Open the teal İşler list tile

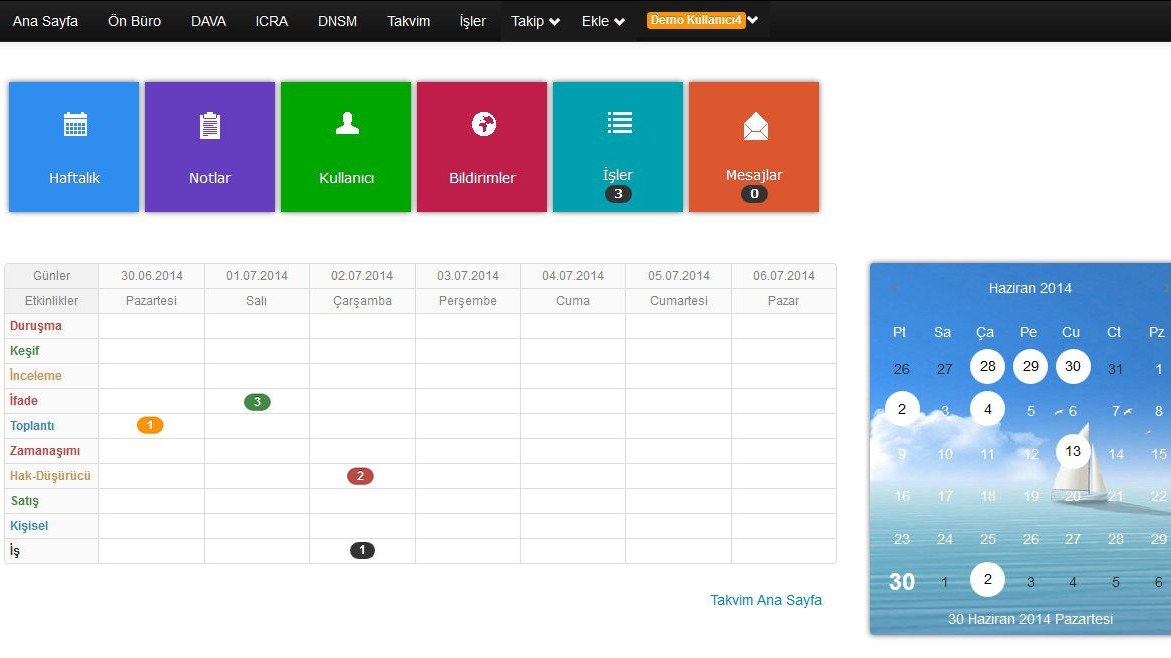click(x=618, y=147)
